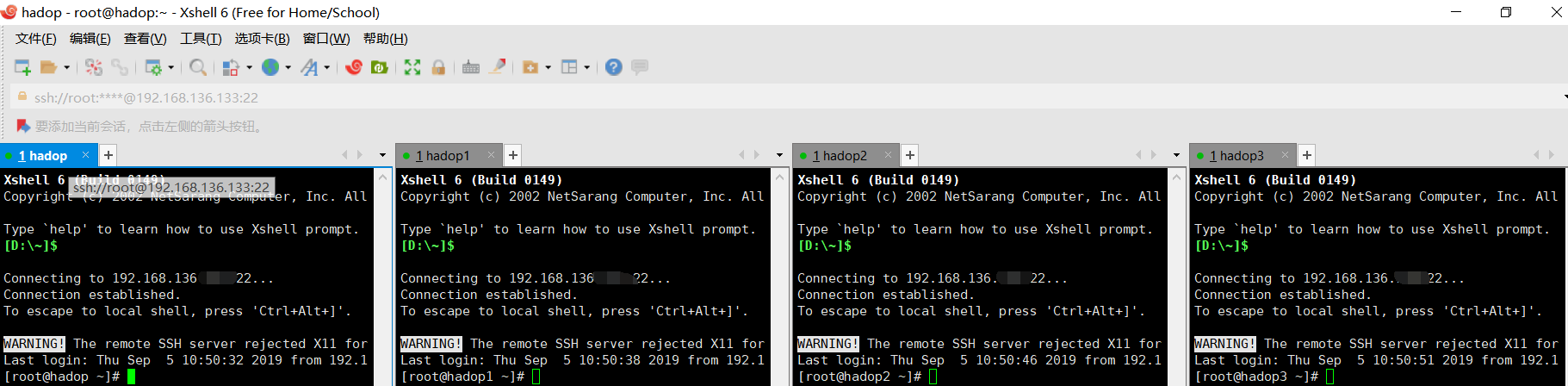This screenshot has width=1568, height=386.
Task: Open tab list dropdown in hadop2 pane
Action: 1176,155
